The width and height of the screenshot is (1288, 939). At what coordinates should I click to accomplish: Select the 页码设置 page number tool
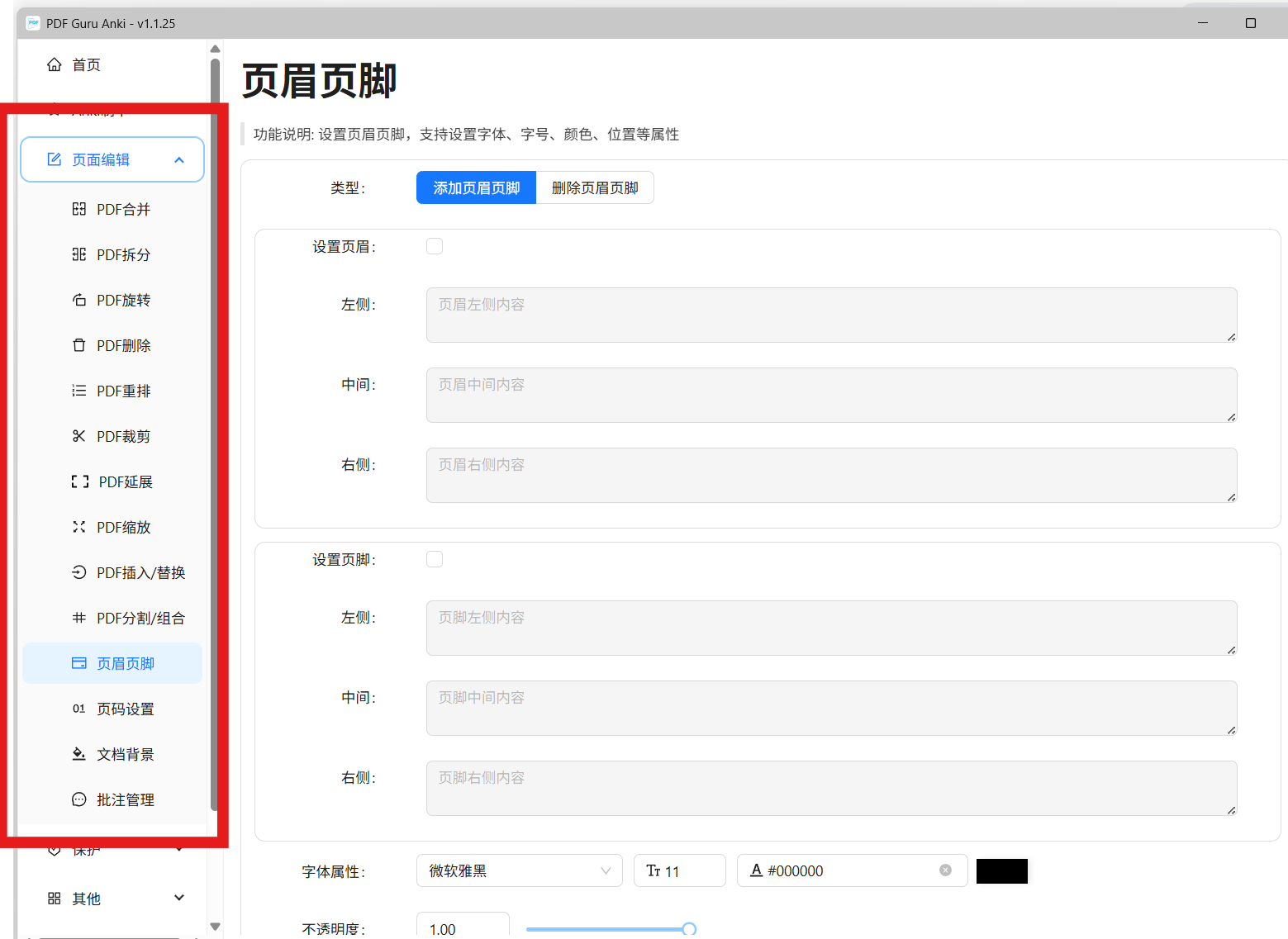[x=125, y=708]
